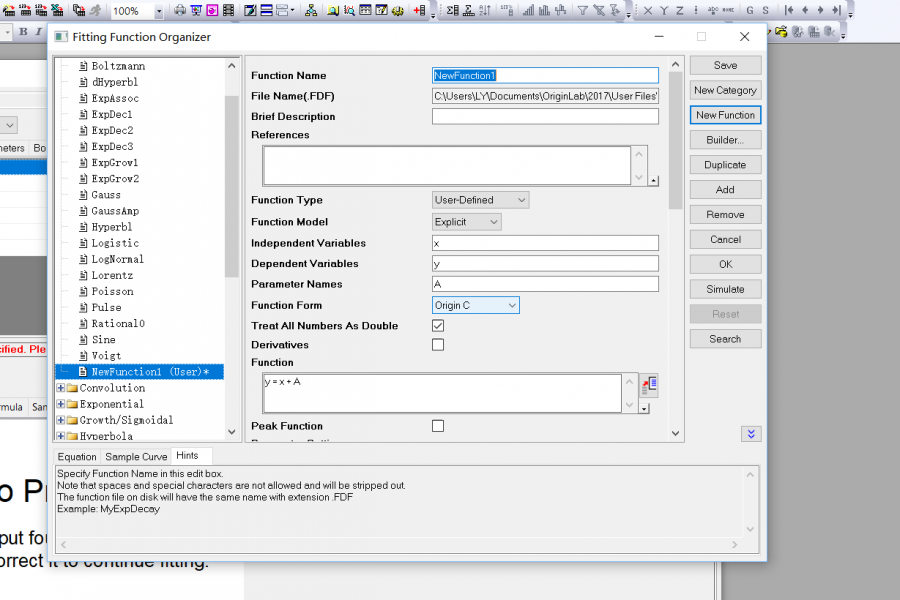Click the Add button
Viewport: 900px width, 600px height.
(x=726, y=189)
